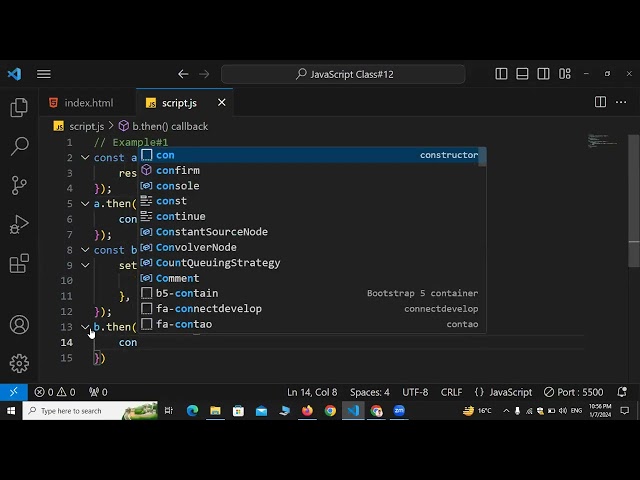Viewport: 640px width, 480px height.
Task: Open the errors and warnings status item
Action: tap(55, 392)
